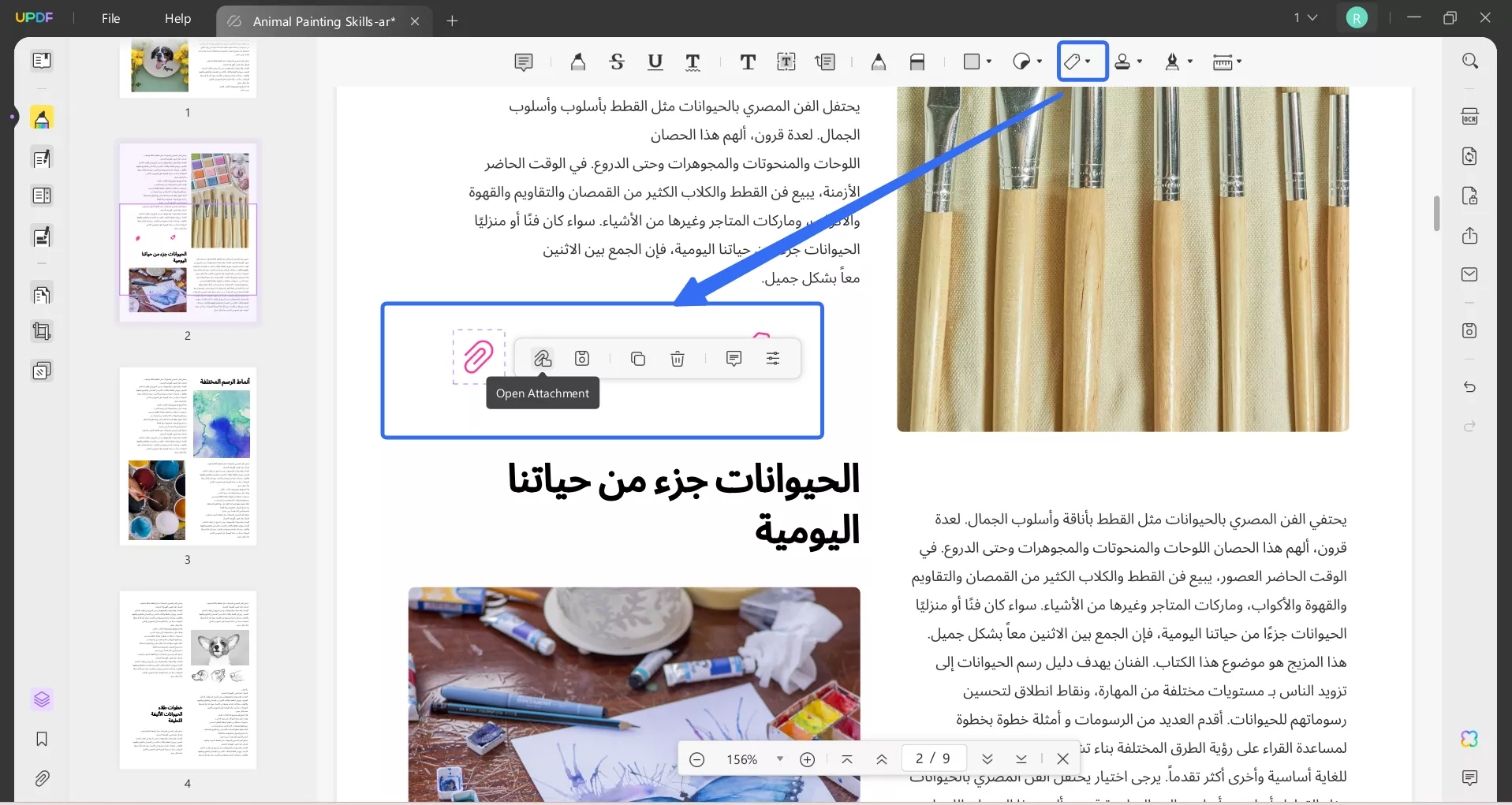The width and height of the screenshot is (1512, 805).
Task: Open the UPDF AI assistant icon
Action: tap(1469, 739)
